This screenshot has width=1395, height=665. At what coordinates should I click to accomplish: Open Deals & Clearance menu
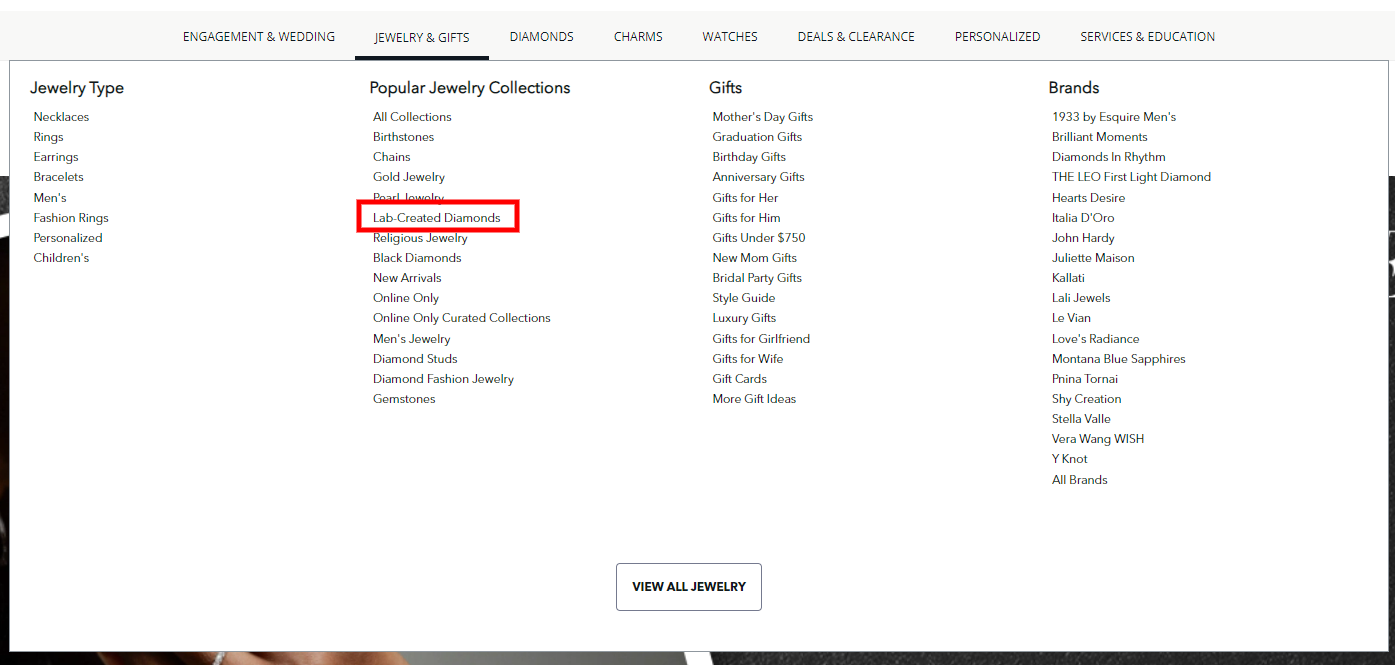[855, 37]
